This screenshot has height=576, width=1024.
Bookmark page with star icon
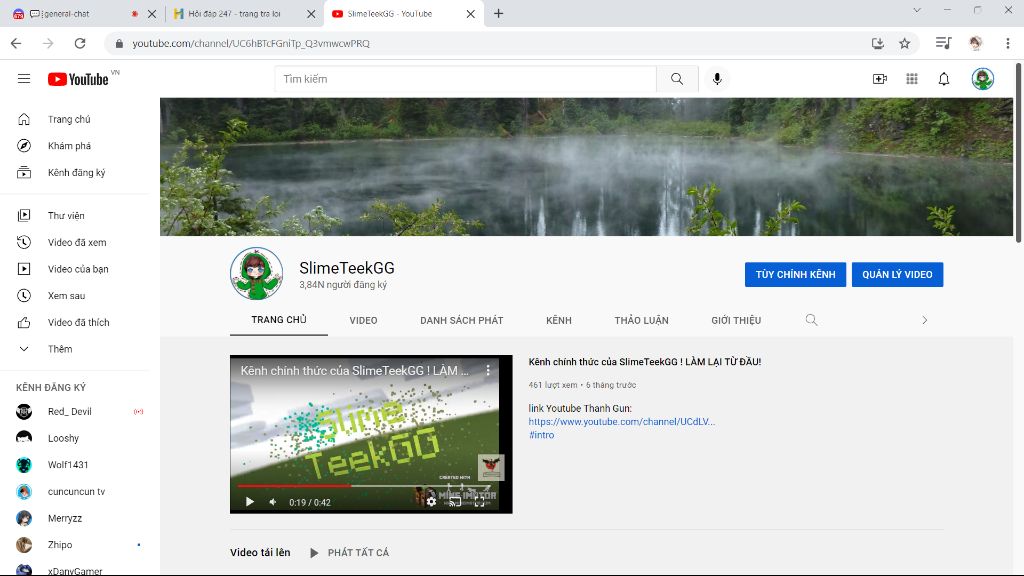tap(904, 43)
